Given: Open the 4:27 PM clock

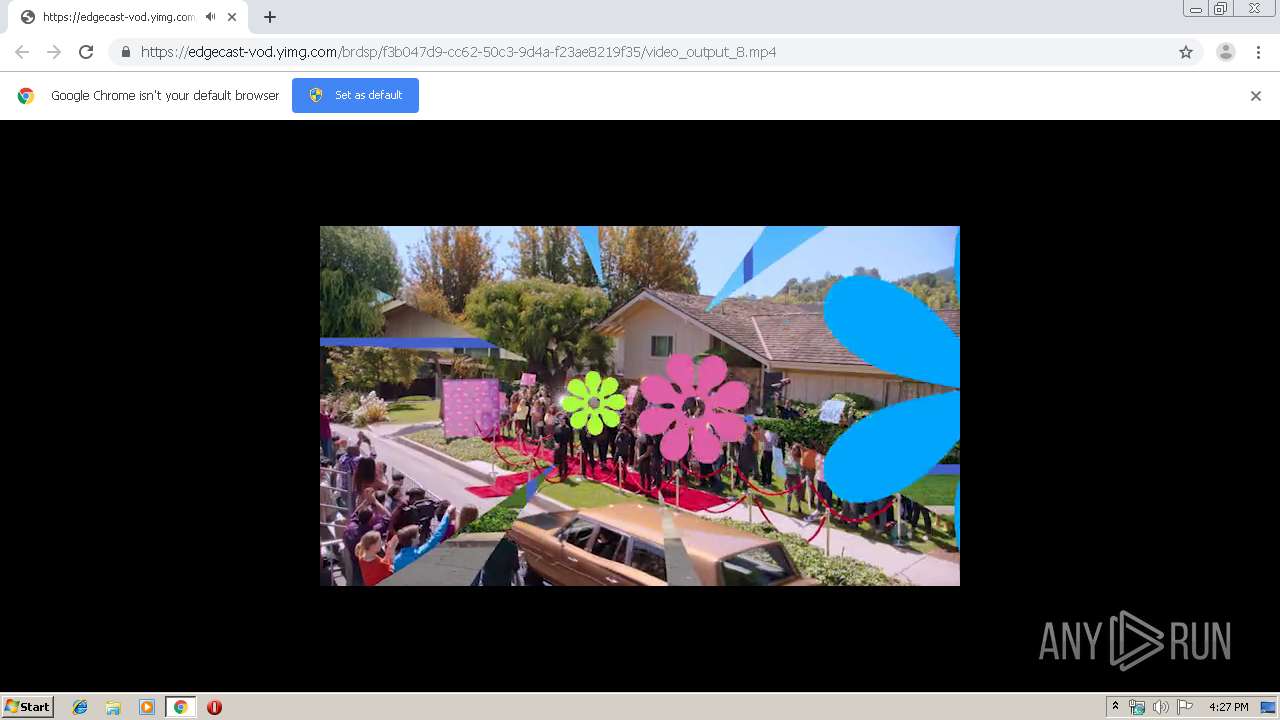Looking at the screenshot, I should pos(1228,707).
